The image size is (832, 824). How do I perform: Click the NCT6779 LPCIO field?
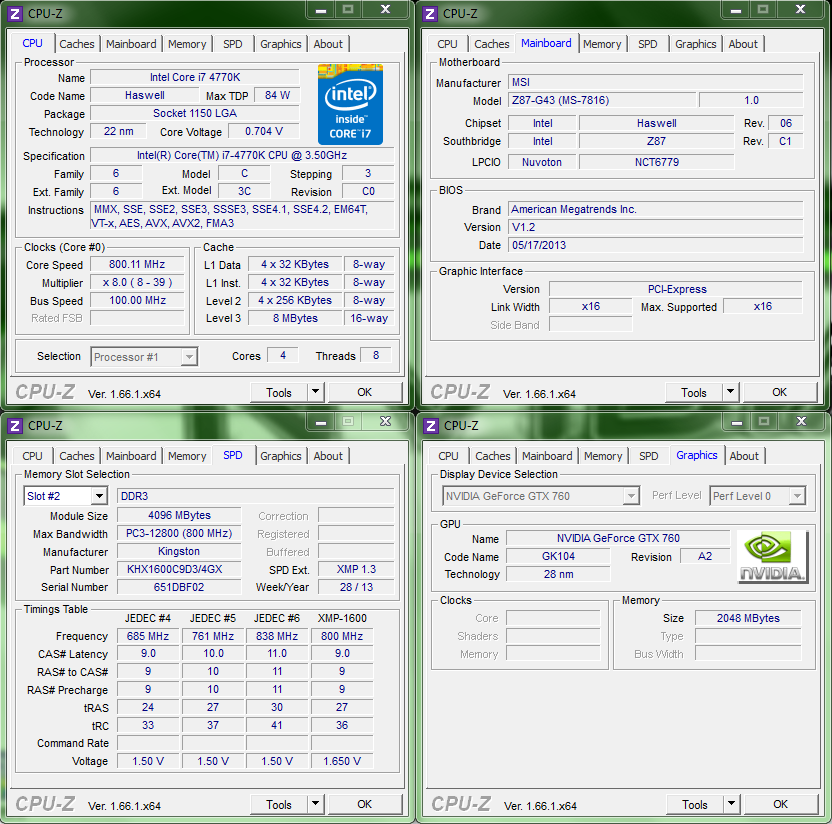[657, 162]
